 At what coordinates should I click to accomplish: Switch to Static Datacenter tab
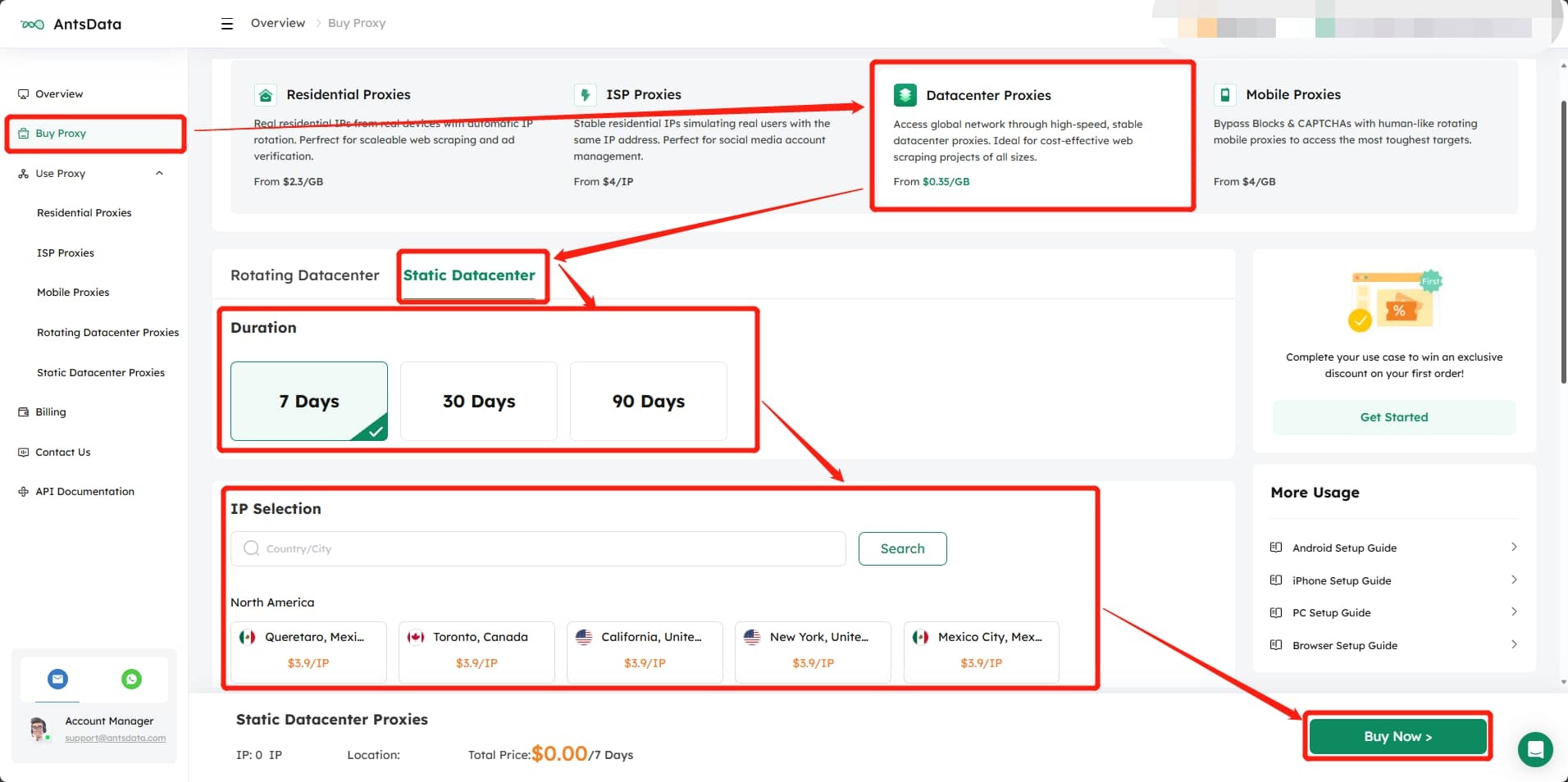(x=469, y=275)
